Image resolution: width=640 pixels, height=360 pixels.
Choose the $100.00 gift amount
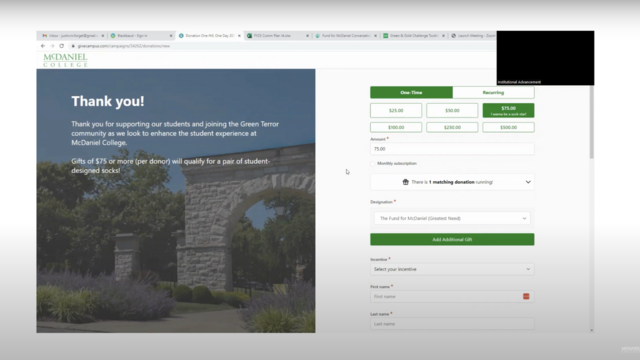click(396, 127)
